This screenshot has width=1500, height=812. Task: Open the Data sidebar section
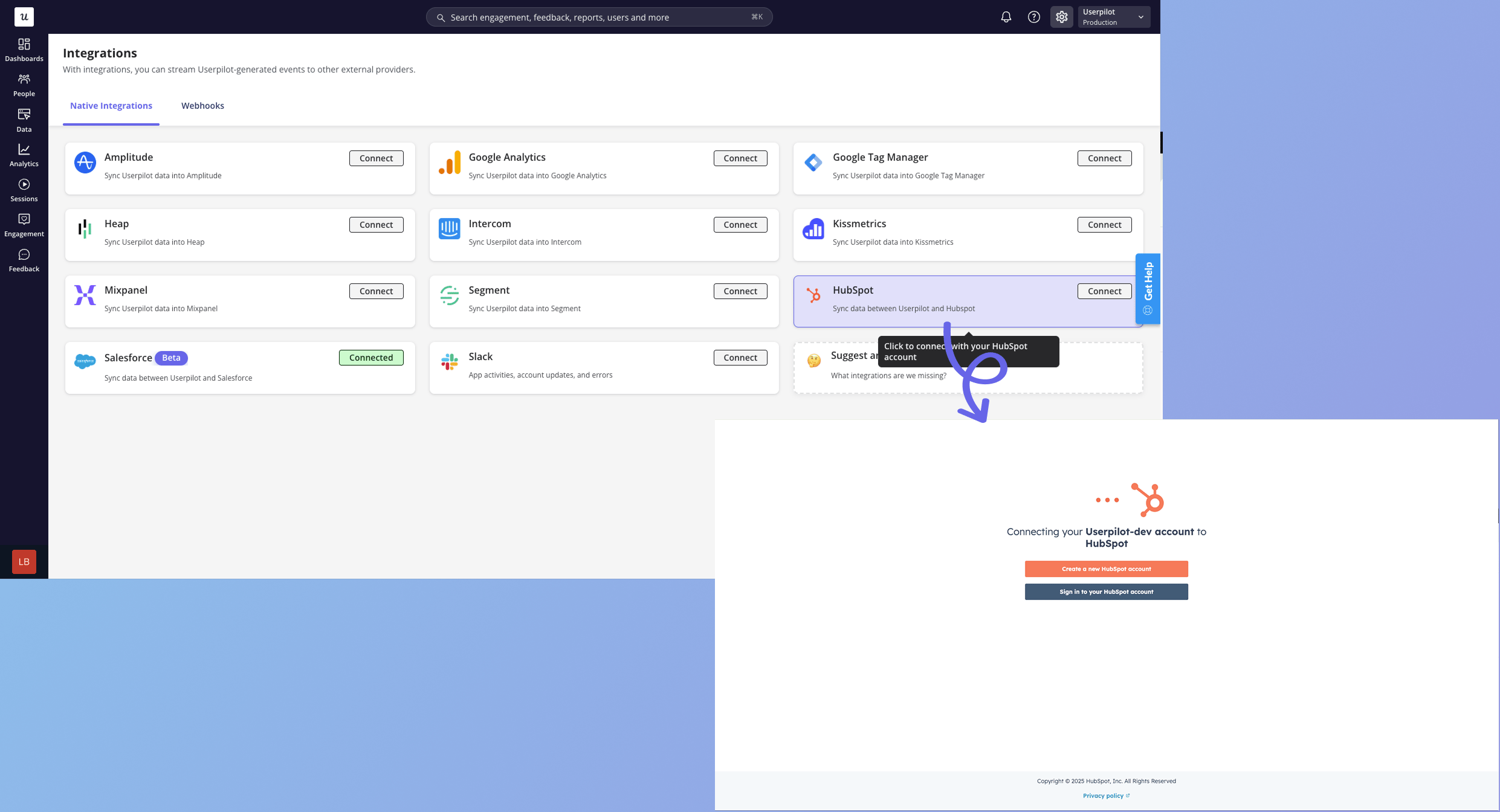click(x=24, y=120)
